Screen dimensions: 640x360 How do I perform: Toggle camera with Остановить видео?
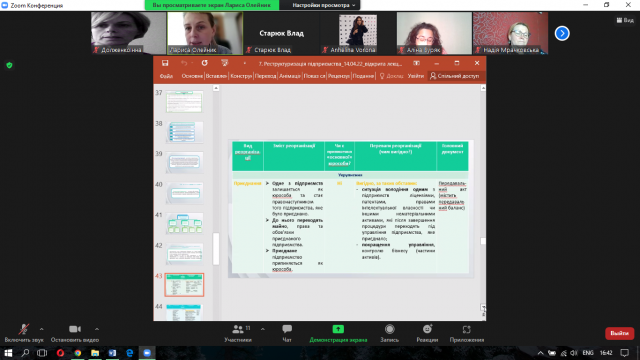pyautogui.click(x=75, y=333)
